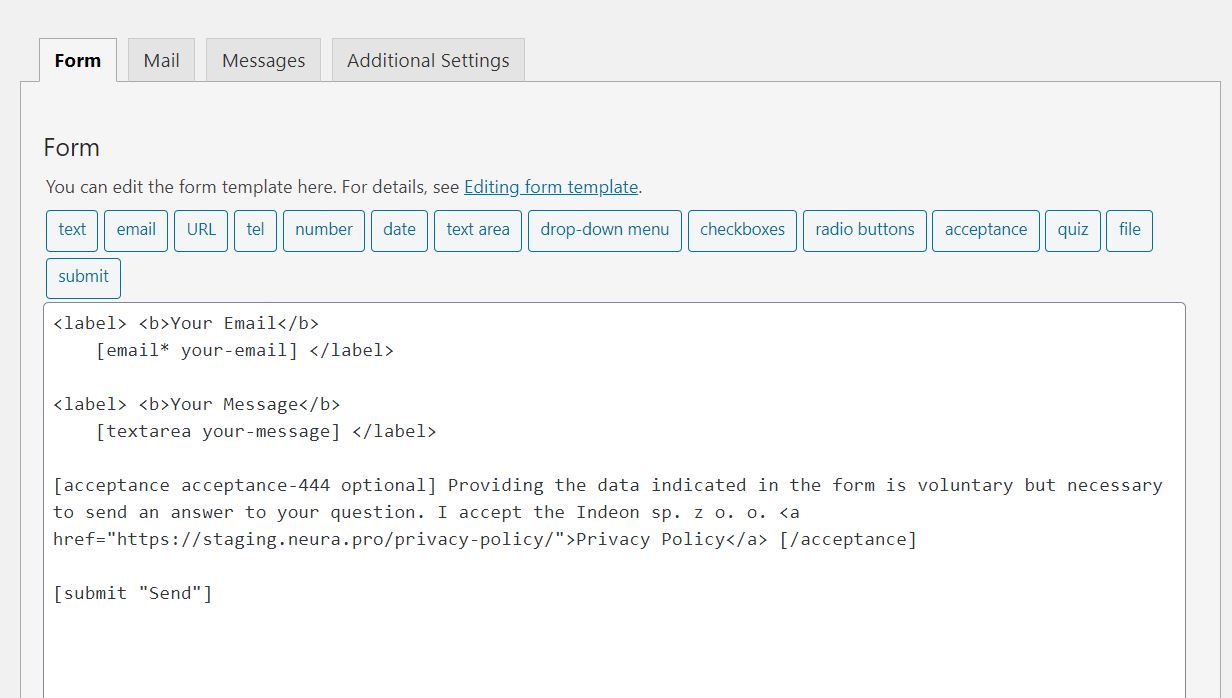Select the Additional Settings tab
The width and height of the screenshot is (1232, 698).
[x=428, y=60]
